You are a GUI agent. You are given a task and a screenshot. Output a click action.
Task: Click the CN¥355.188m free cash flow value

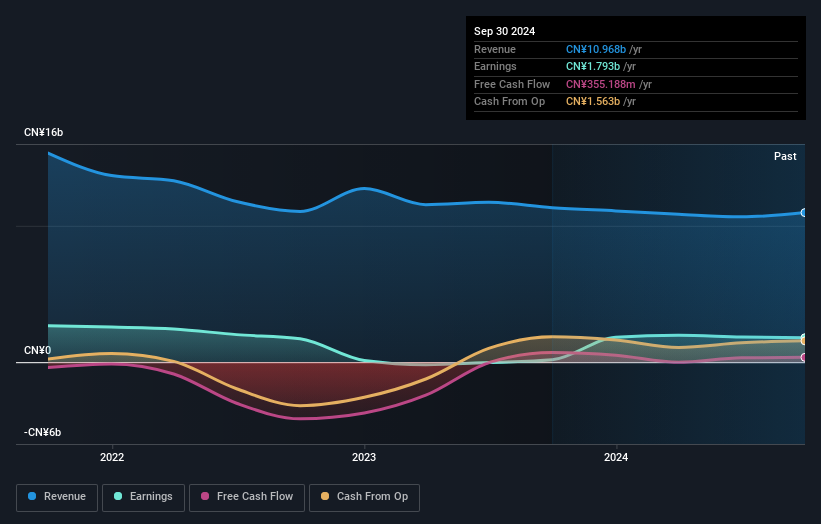coord(601,84)
